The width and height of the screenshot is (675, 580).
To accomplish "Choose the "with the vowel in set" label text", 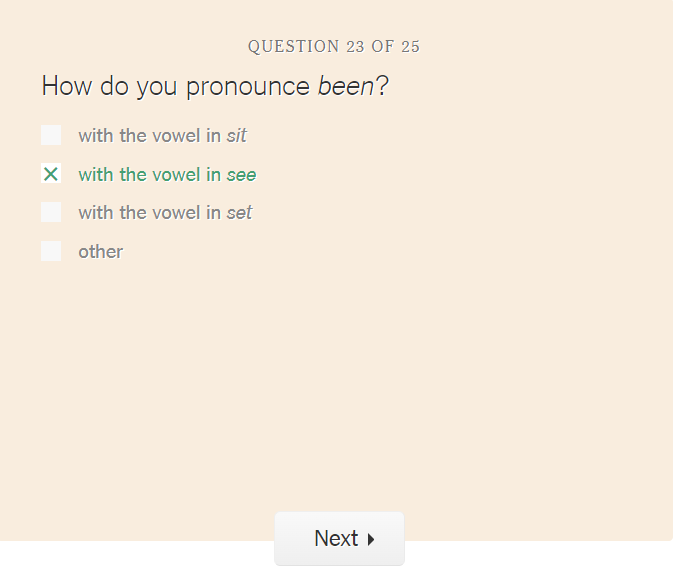I will (x=165, y=212).
